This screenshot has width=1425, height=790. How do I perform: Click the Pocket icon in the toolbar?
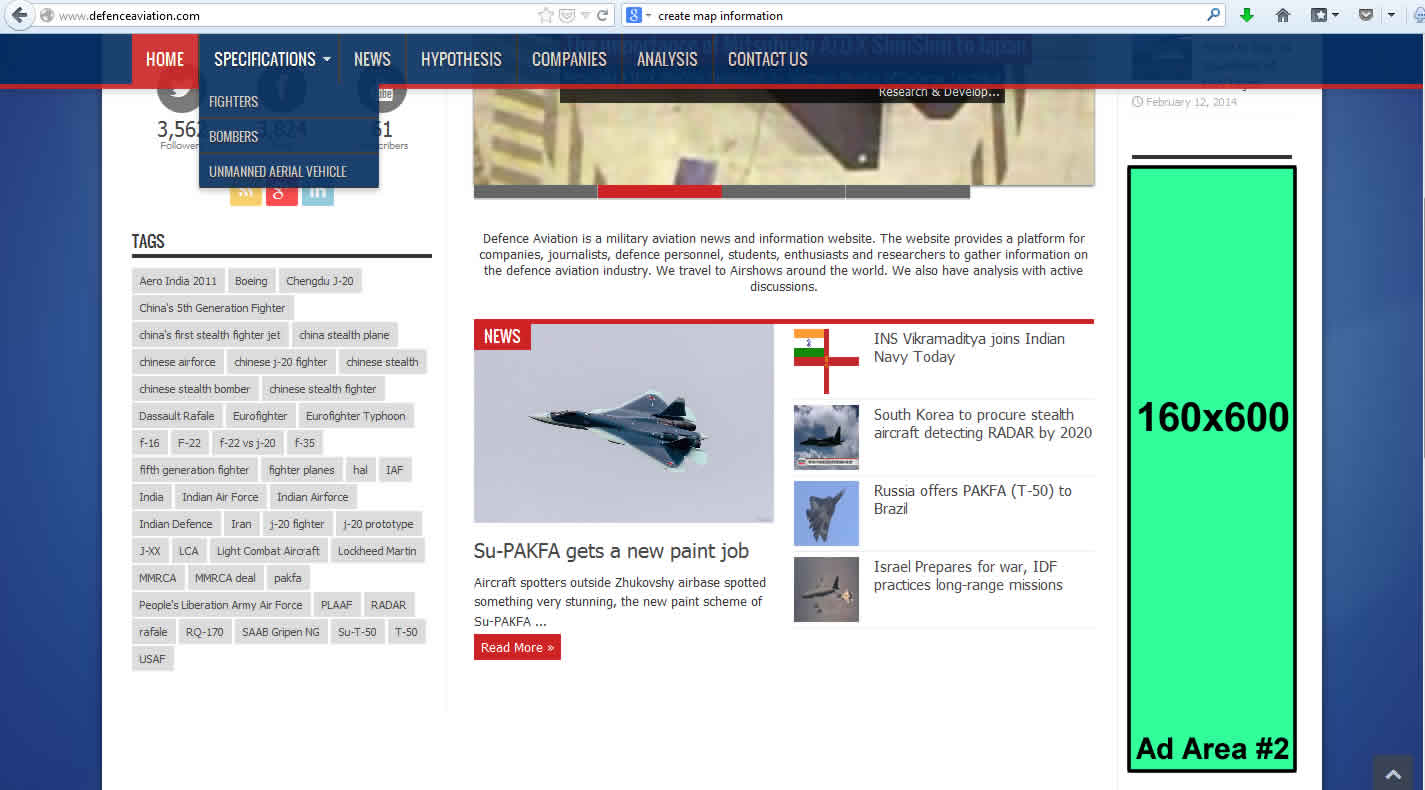[1366, 15]
